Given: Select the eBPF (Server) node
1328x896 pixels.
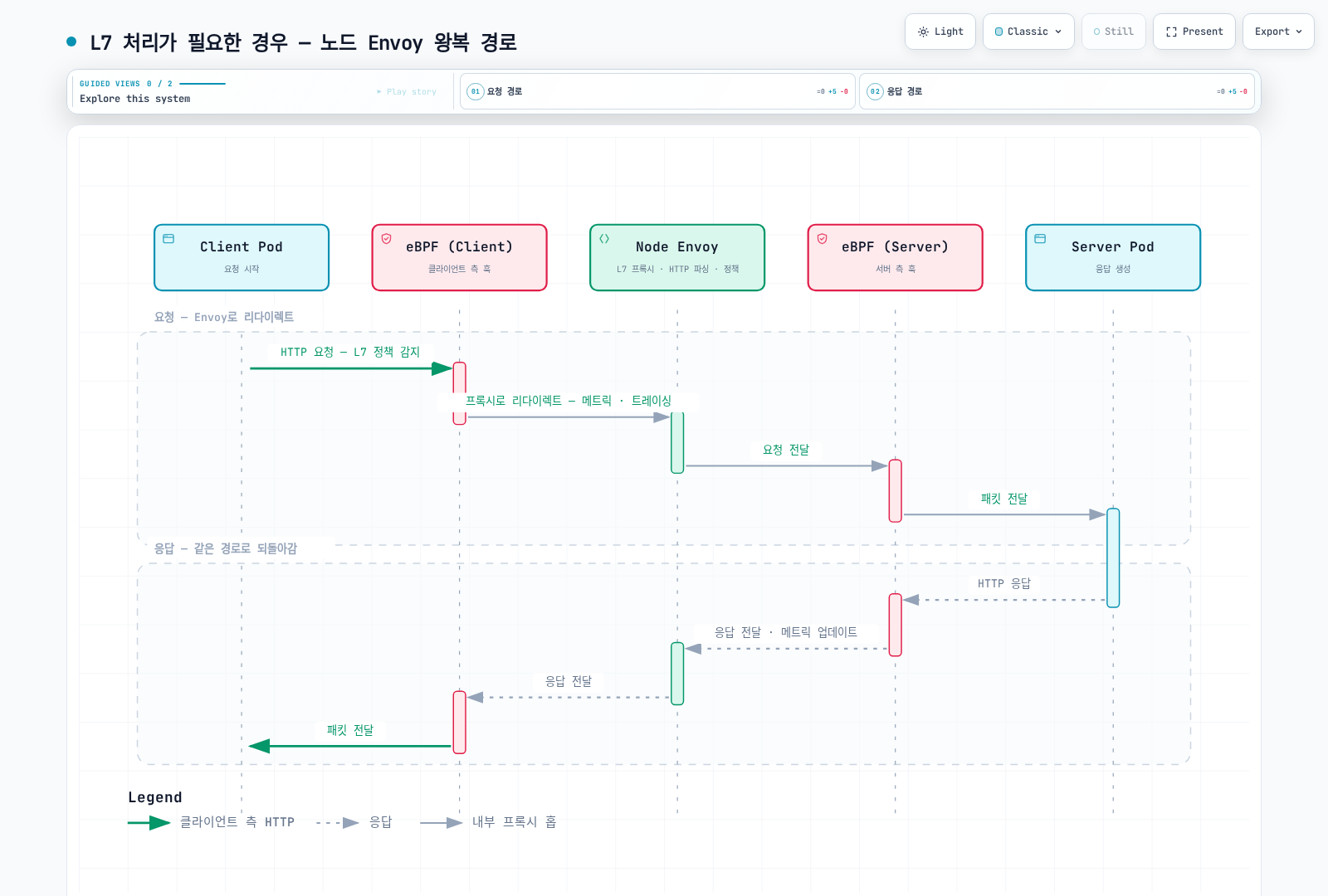Looking at the screenshot, I should coord(896,257).
